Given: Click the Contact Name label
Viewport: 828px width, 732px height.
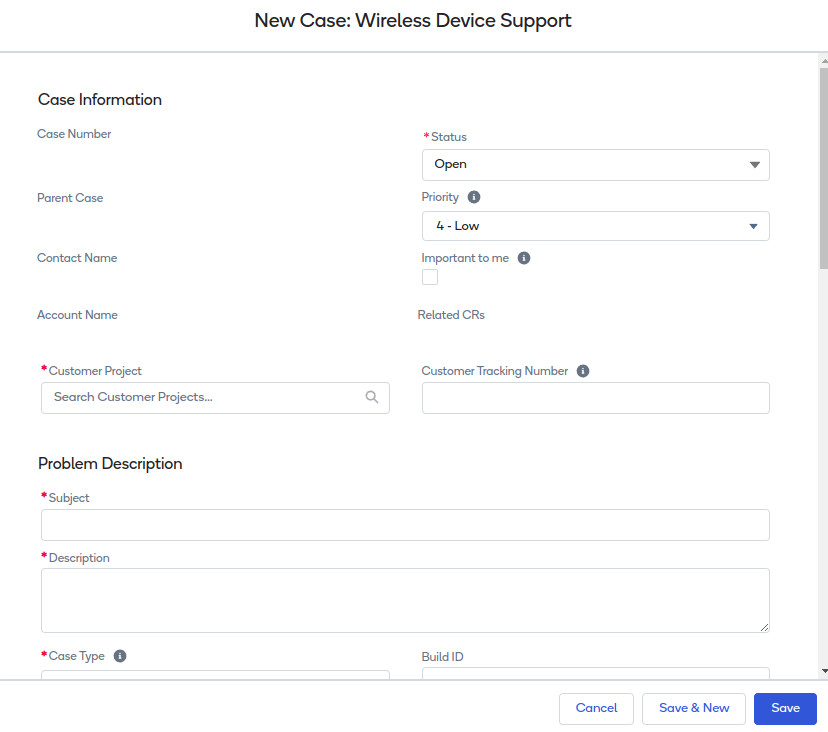Looking at the screenshot, I should 77,258.
